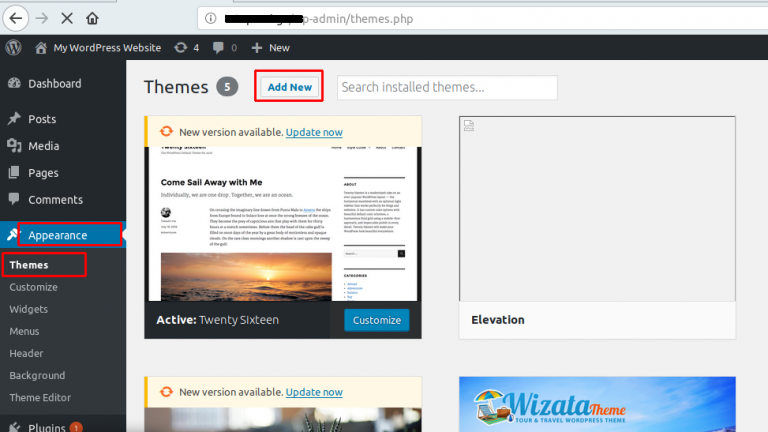Screen dimensions: 768x432
Task: Stop page loading with the X button
Action: tap(67, 19)
